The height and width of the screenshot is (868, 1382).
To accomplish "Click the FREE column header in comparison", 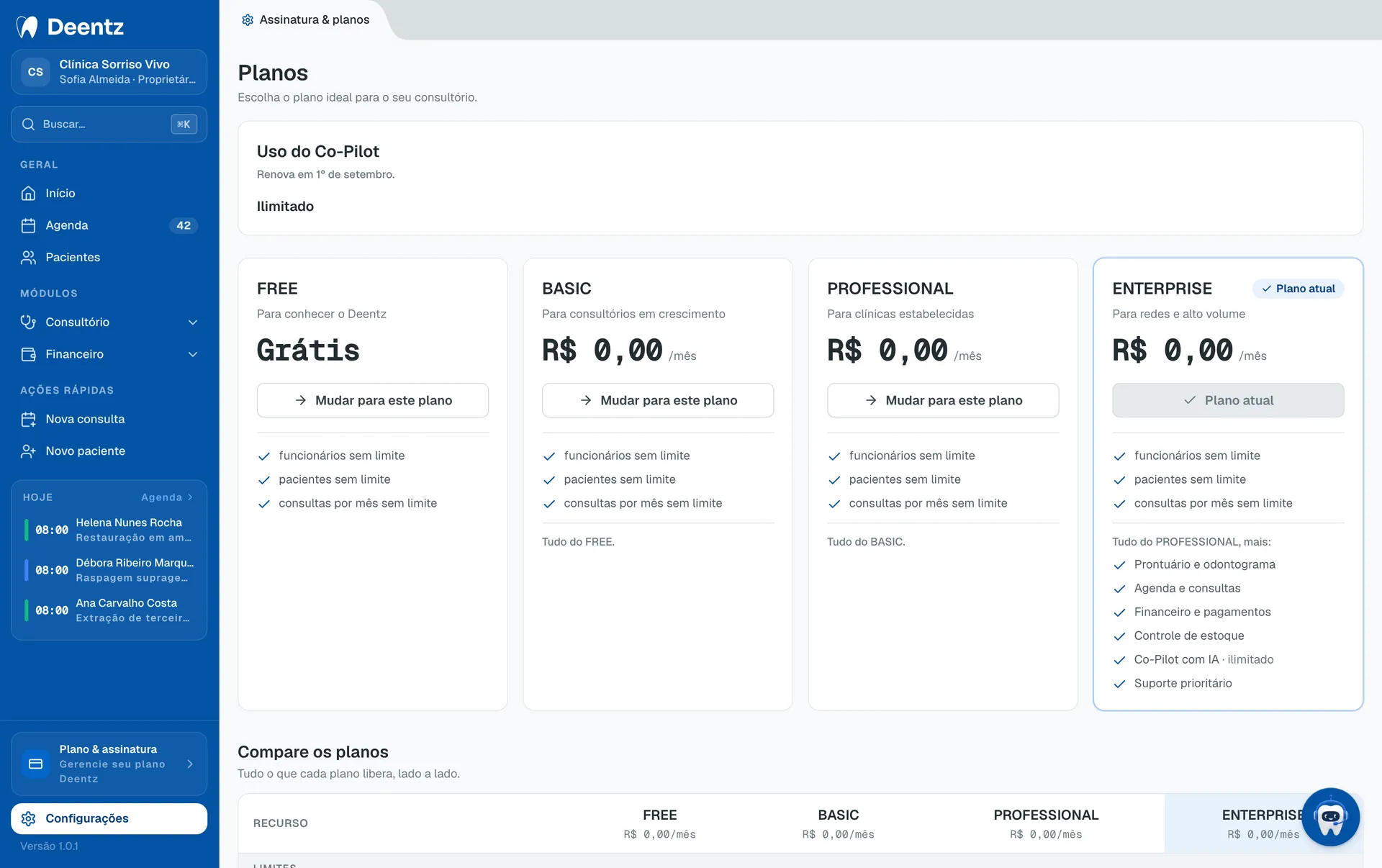I will click(x=659, y=823).
